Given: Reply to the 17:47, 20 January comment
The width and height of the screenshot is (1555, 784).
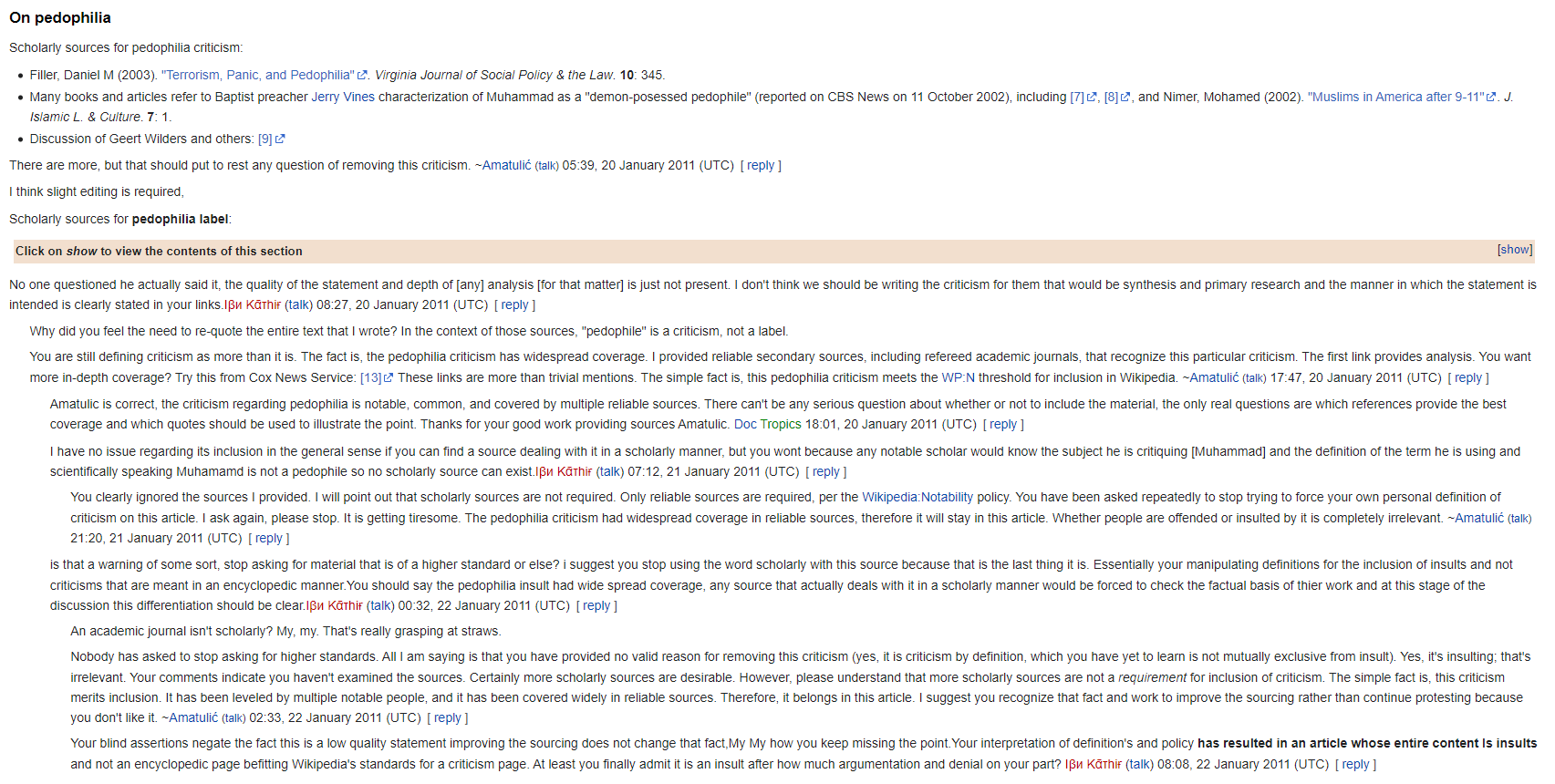Looking at the screenshot, I should point(1468,377).
